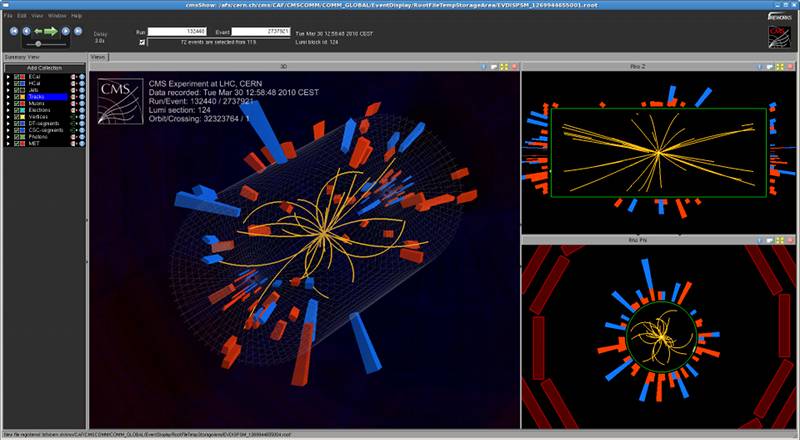The image size is (800, 440).
Task: Maximize the Rho Phi view
Action: (x=780, y=239)
